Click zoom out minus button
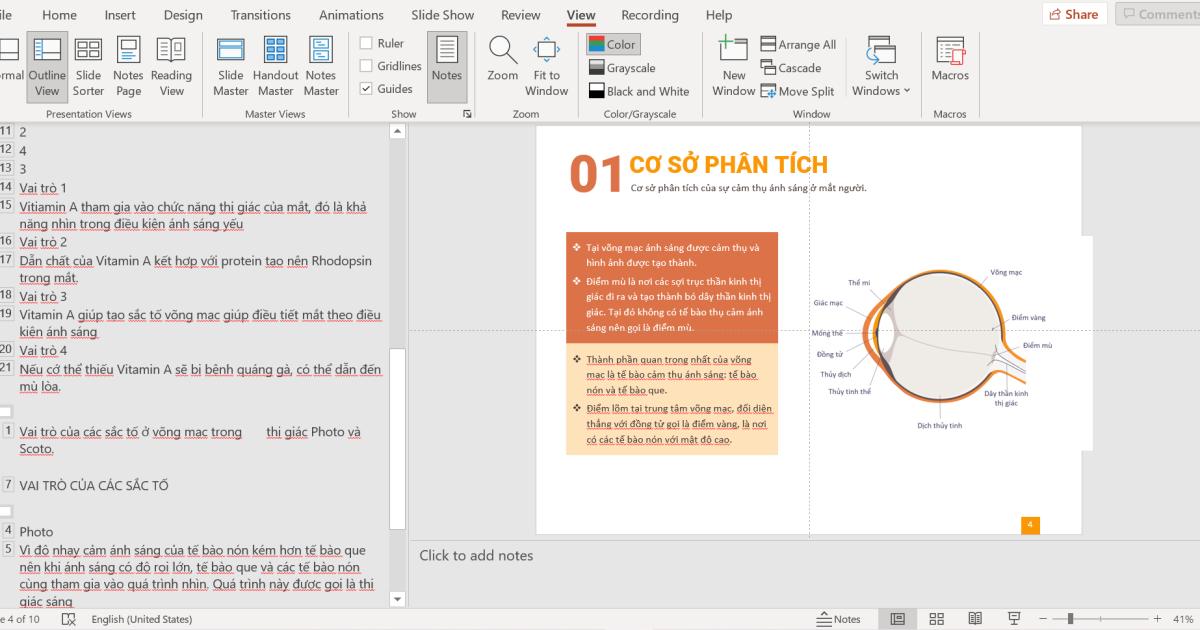 click(1041, 619)
